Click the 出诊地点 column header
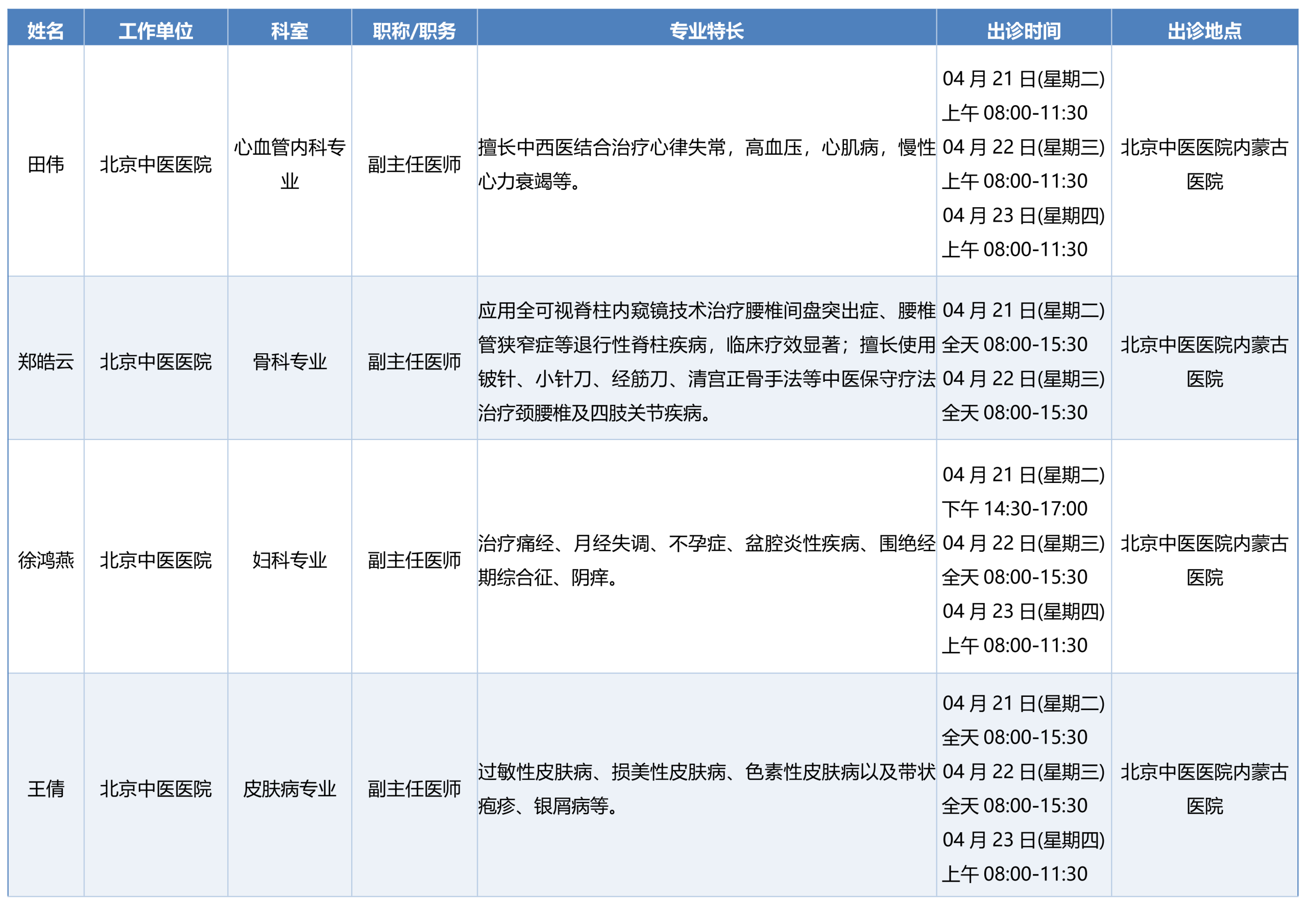The image size is (1307, 924). click(1204, 30)
